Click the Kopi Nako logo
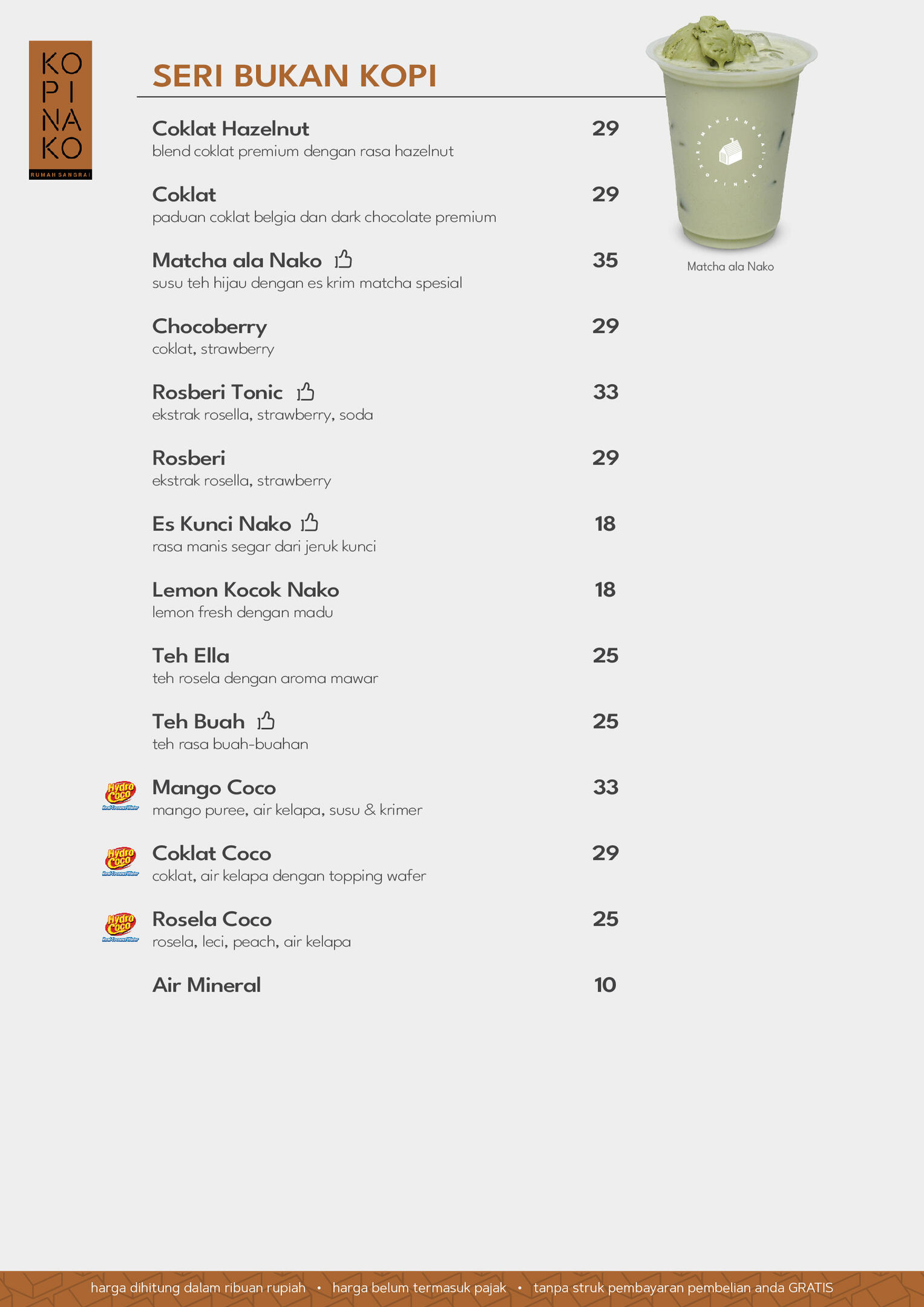Screen dimensions: 924x1307 click(x=61, y=110)
